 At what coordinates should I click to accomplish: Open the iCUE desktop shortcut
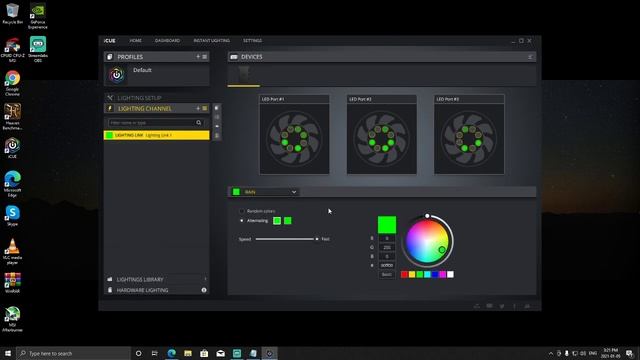pyautogui.click(x=12, y=148)
